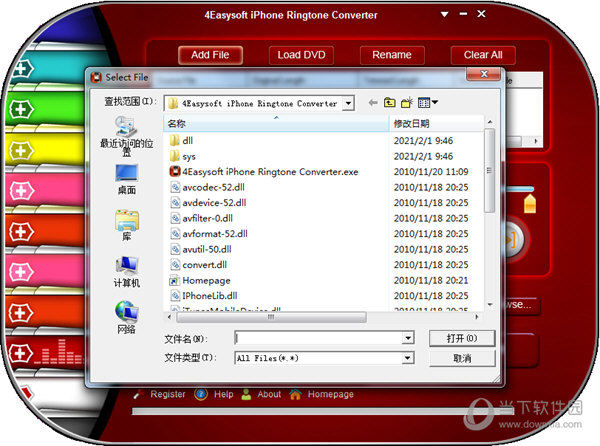Click the Register key icon

139,394
